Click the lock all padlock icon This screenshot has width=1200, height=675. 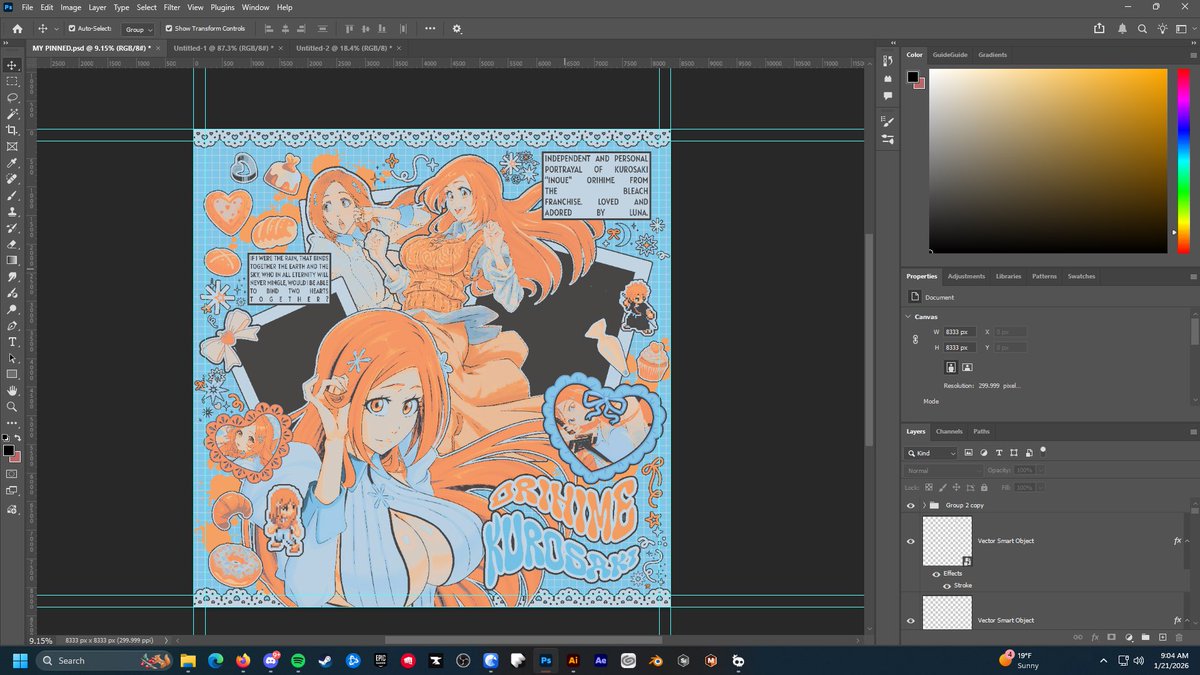click(984, 487)
